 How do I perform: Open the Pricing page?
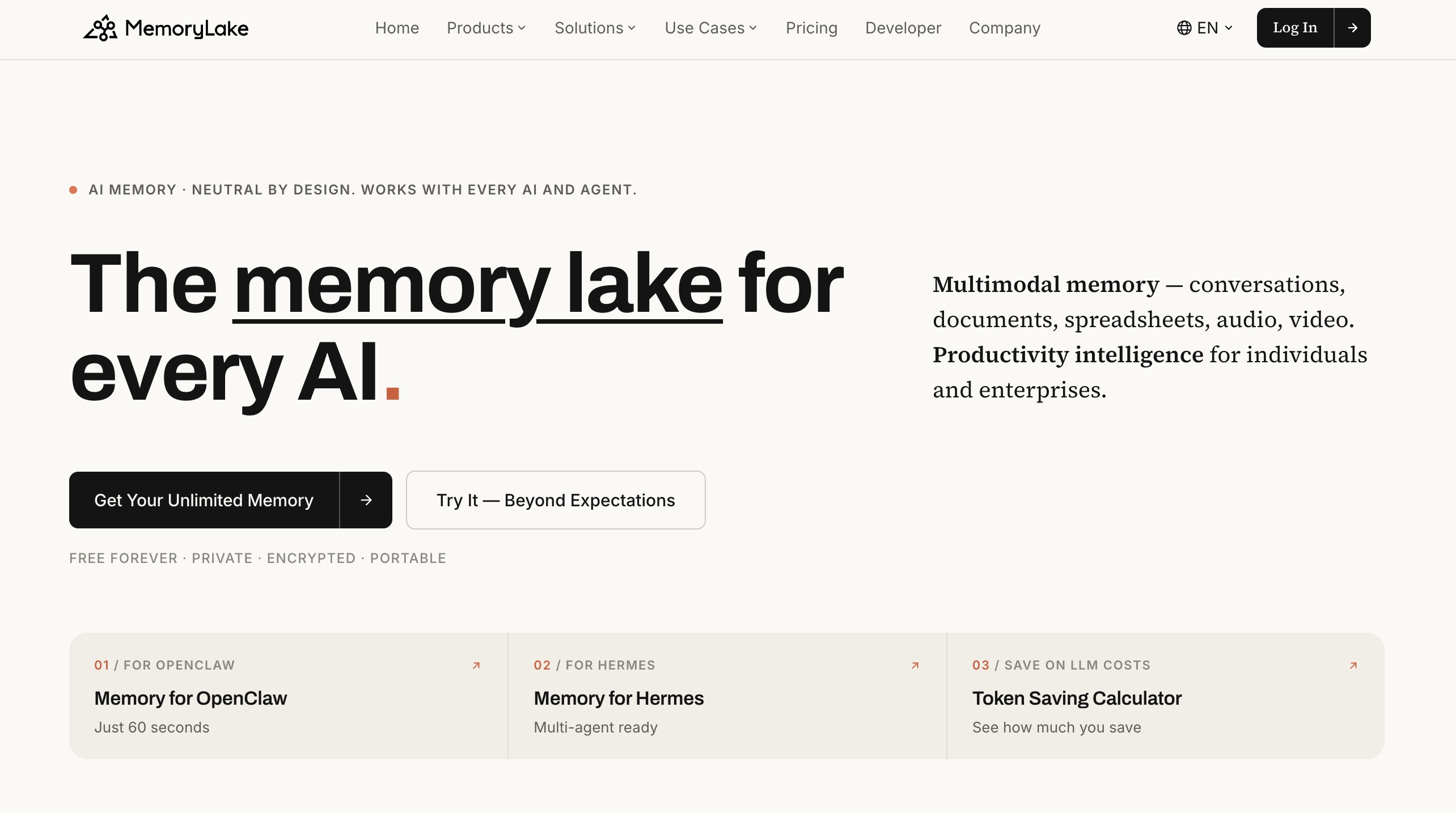811,28
